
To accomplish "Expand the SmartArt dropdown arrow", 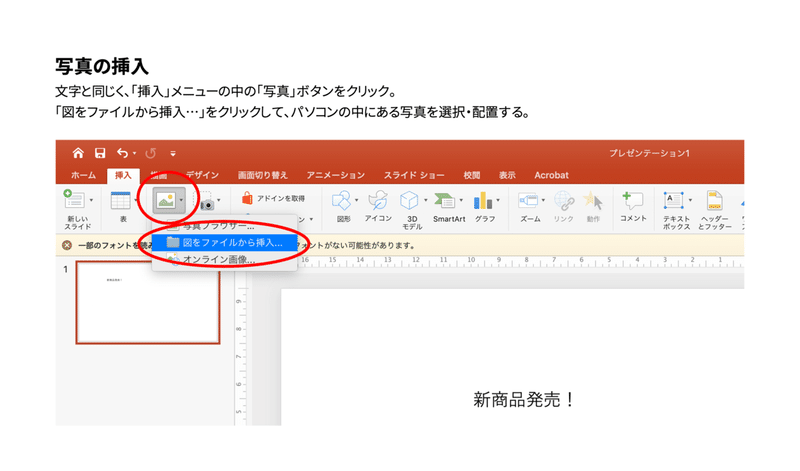I will click(461, 200).
